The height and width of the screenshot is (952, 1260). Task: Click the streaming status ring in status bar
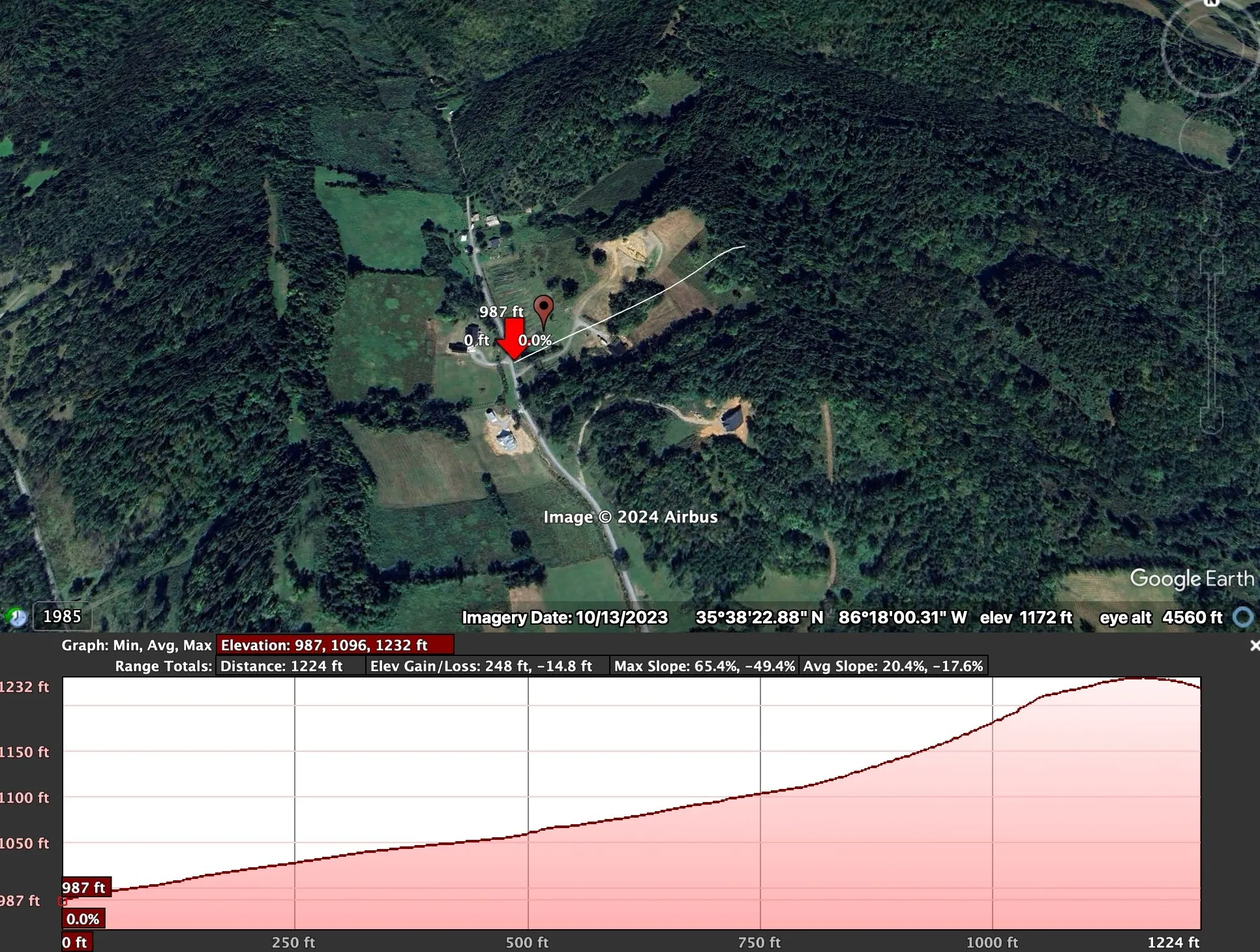[1243, 617]
